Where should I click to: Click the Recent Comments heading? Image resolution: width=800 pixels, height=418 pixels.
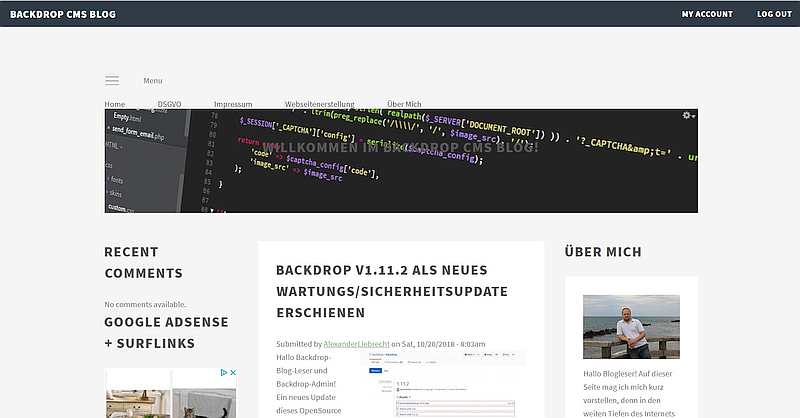pyautogui.click(x=143, y=263)
